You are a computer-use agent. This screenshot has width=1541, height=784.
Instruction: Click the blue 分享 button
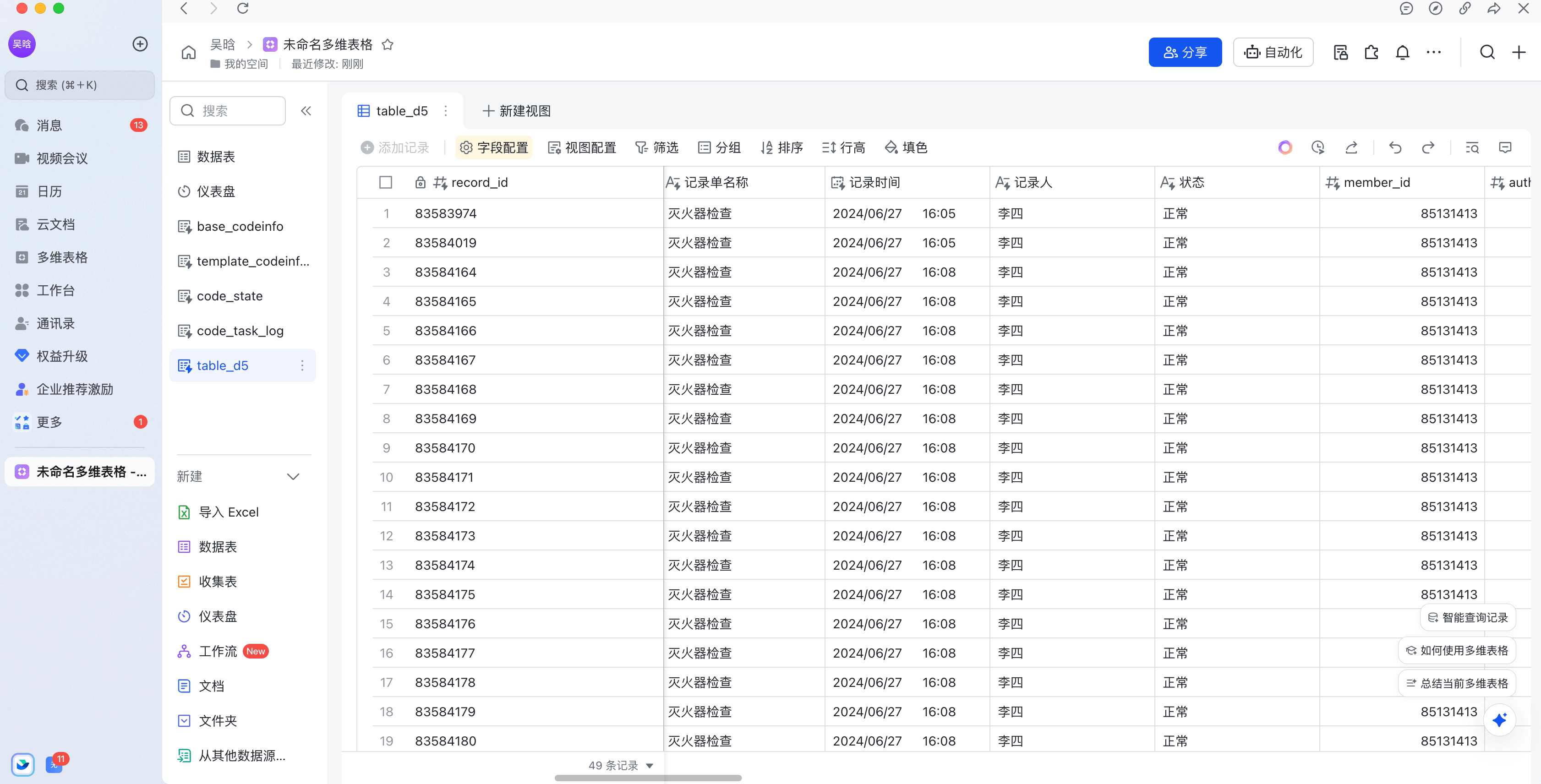point(1185,53)
